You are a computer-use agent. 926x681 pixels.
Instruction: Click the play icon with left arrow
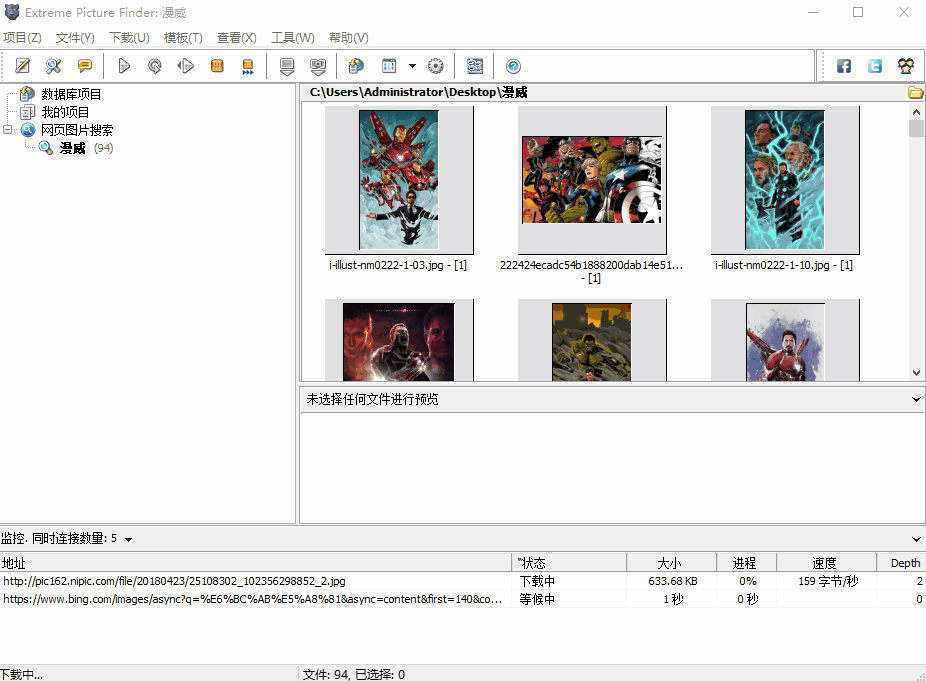click(x=185, y=66)
